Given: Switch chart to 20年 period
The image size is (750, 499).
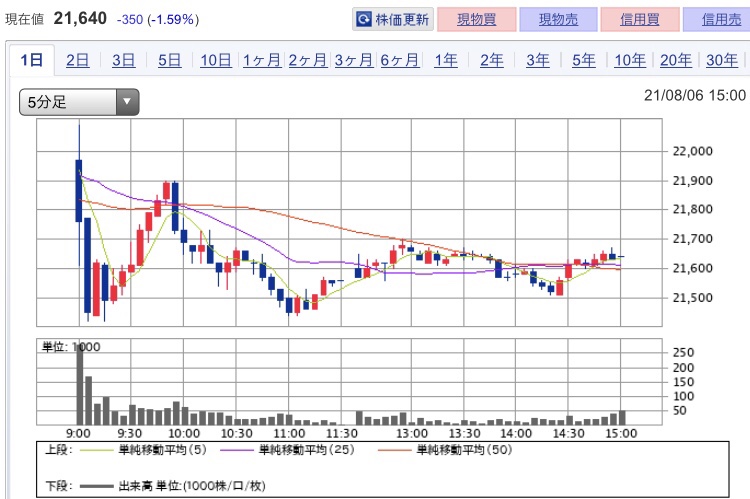Looking at the screenshot, I should coord(676,60).
